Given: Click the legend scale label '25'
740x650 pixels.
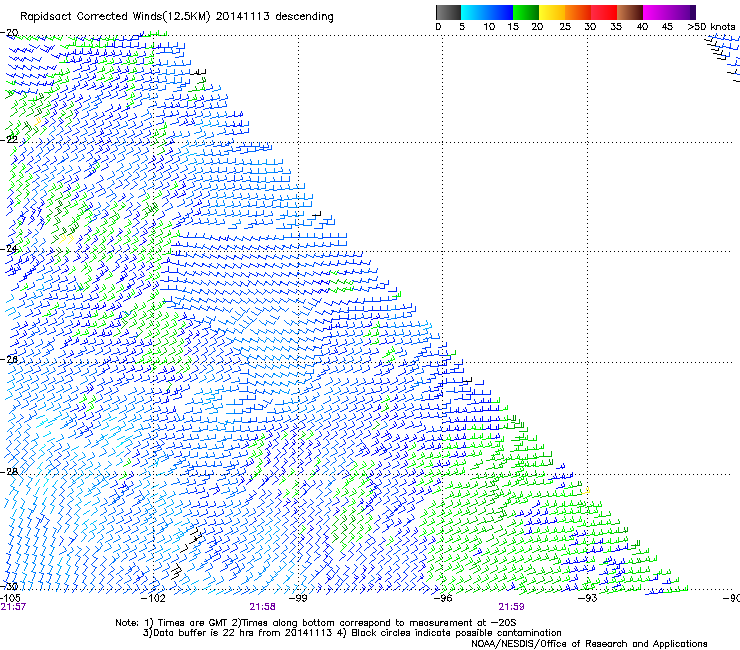Looking at the screenshot, I should click(x=564, y=27).
